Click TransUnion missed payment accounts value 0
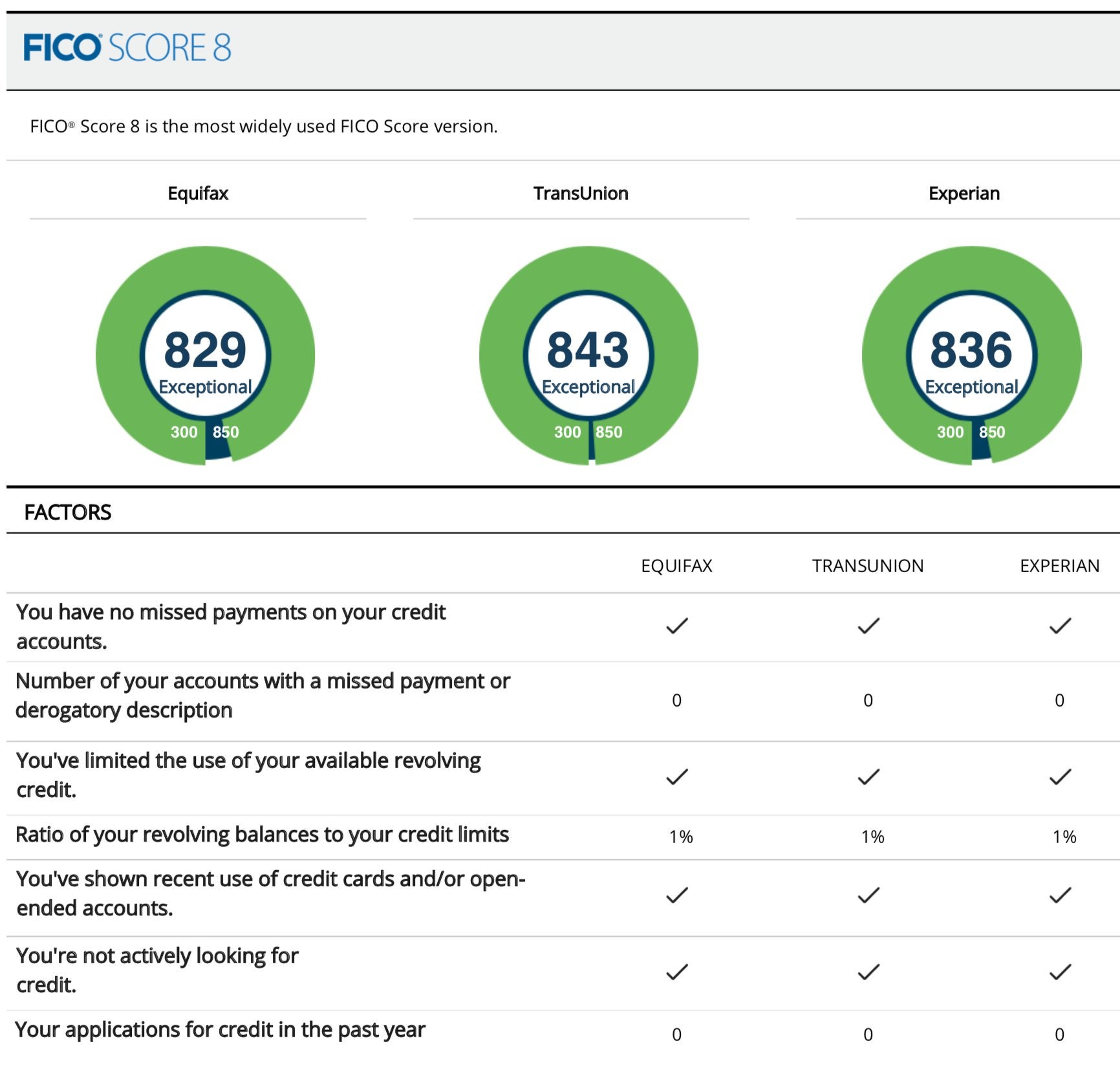The height and width of the screenshot is (1068, 1120). coord(868,700)
